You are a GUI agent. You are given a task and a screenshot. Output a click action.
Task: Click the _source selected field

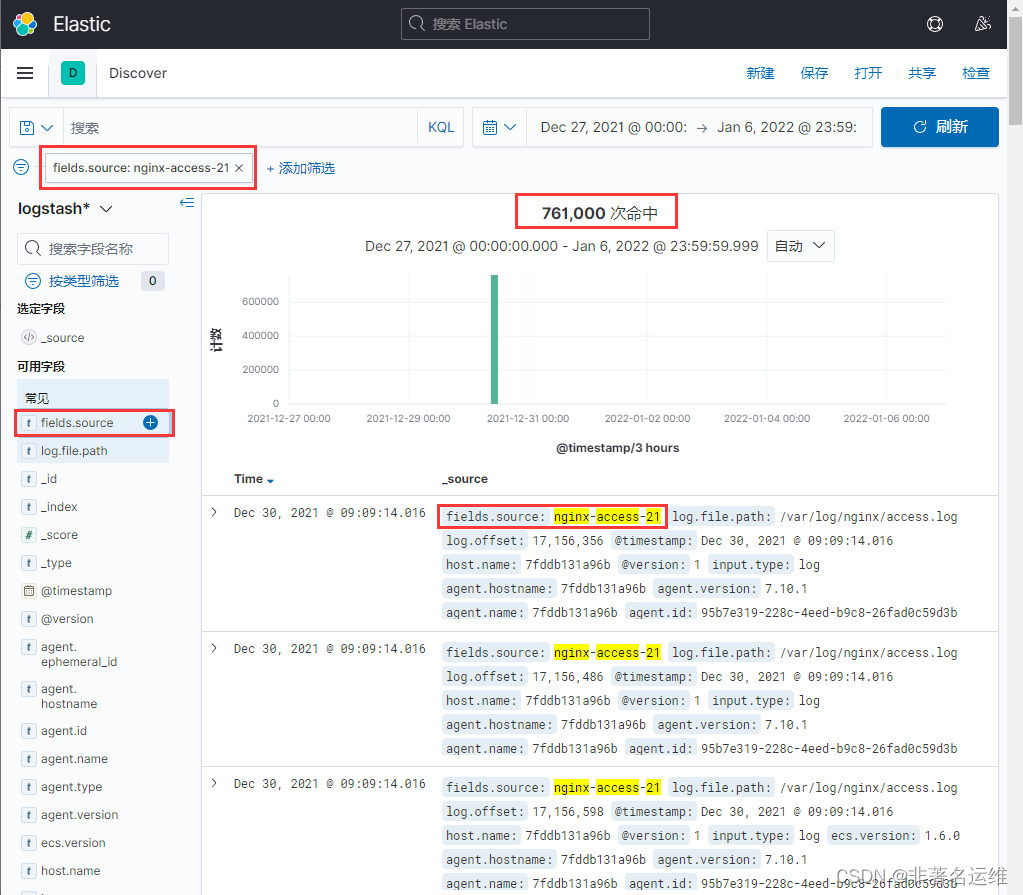(x=62, y=338)
